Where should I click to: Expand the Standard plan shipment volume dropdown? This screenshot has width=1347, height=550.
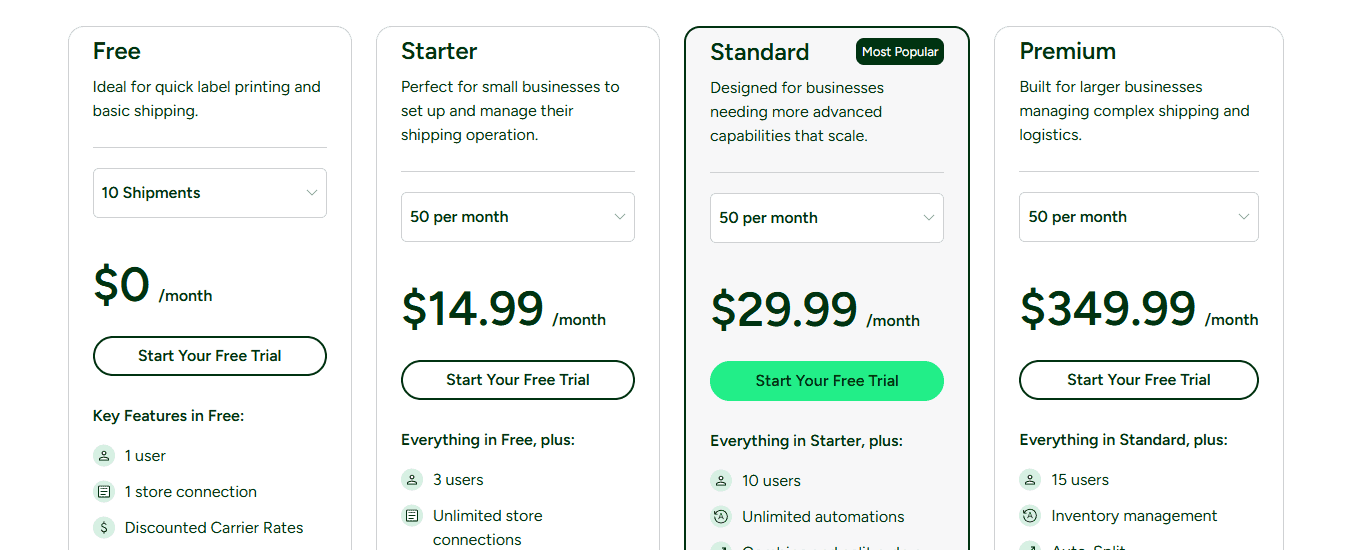pyautogui.click(x=827, y=218)
